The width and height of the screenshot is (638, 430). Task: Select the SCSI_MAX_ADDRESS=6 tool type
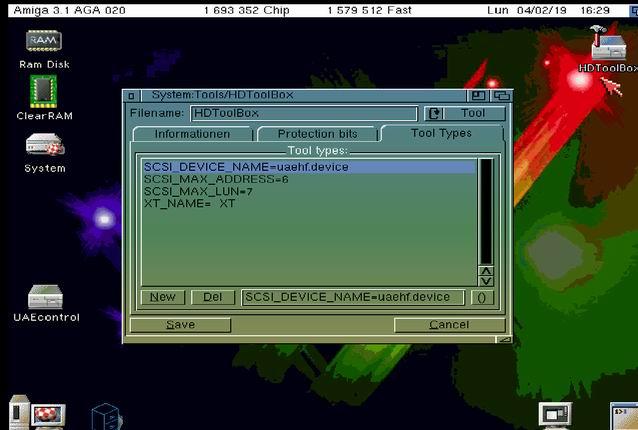pyautogui.click(x=309, y=179)
